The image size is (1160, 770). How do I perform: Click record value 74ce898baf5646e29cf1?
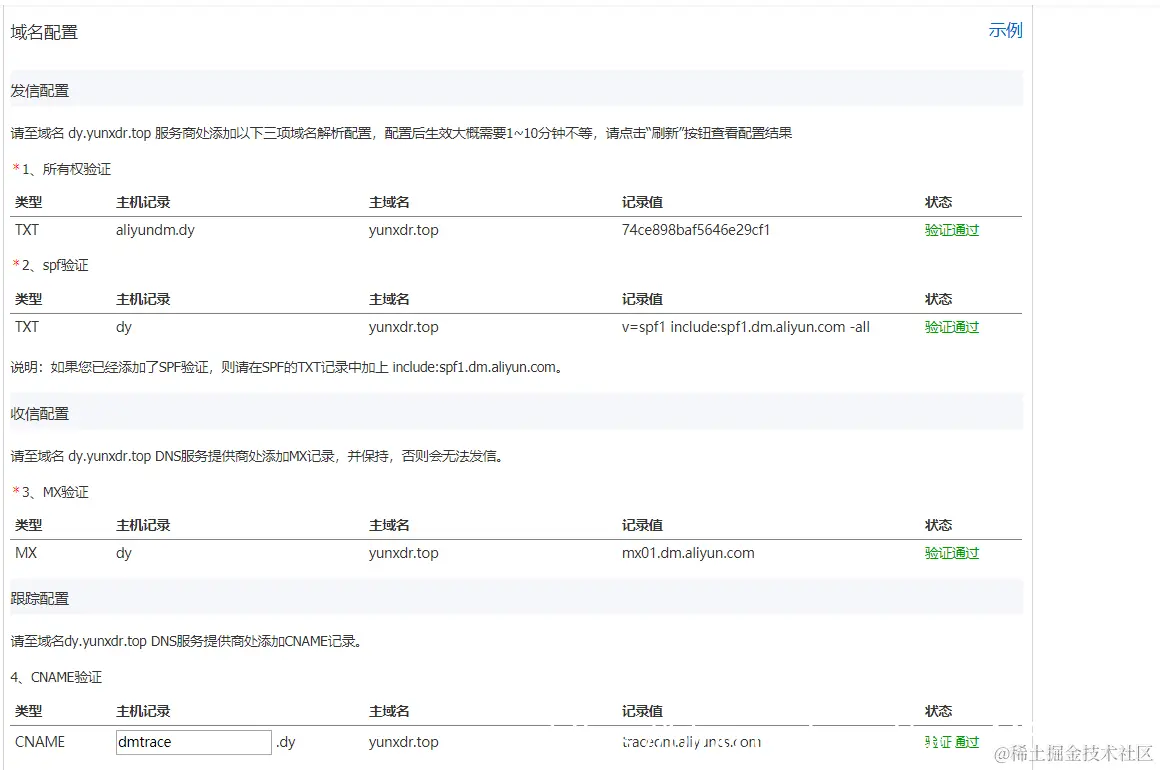695,230
